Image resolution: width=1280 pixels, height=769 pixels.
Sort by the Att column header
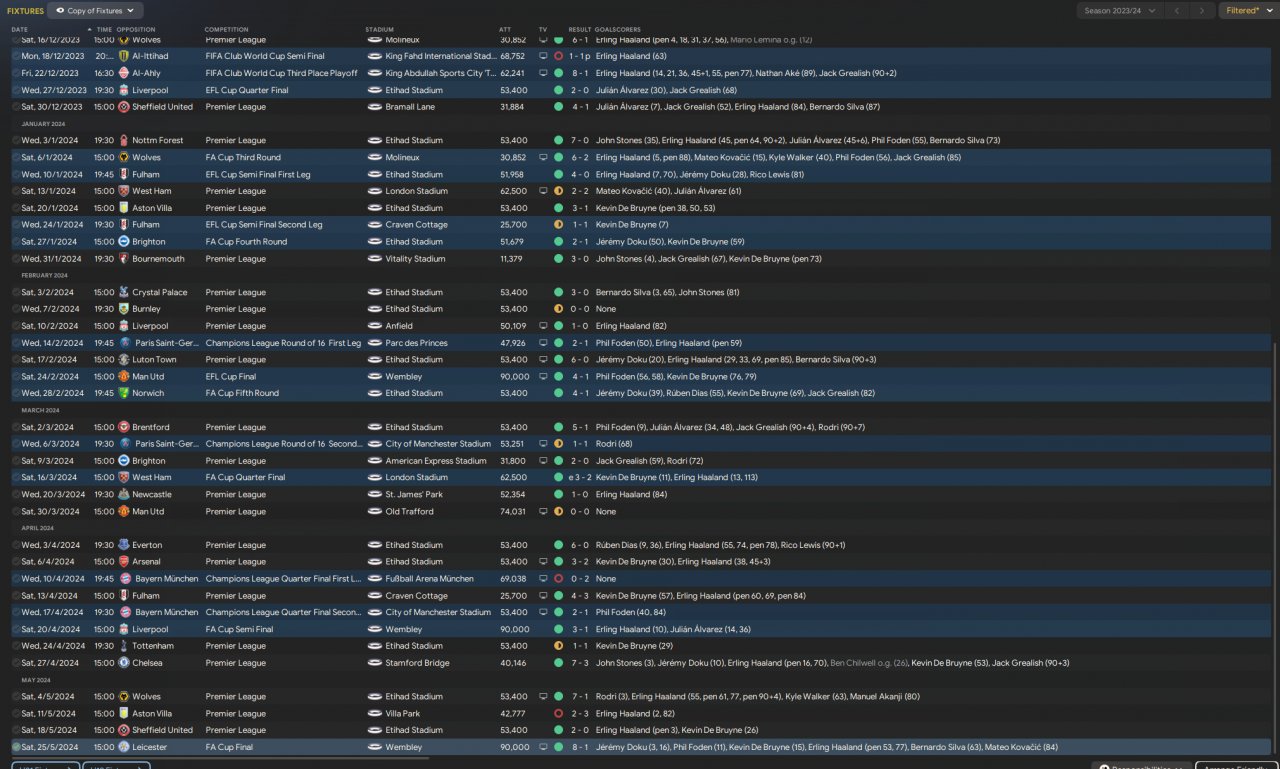505,30
